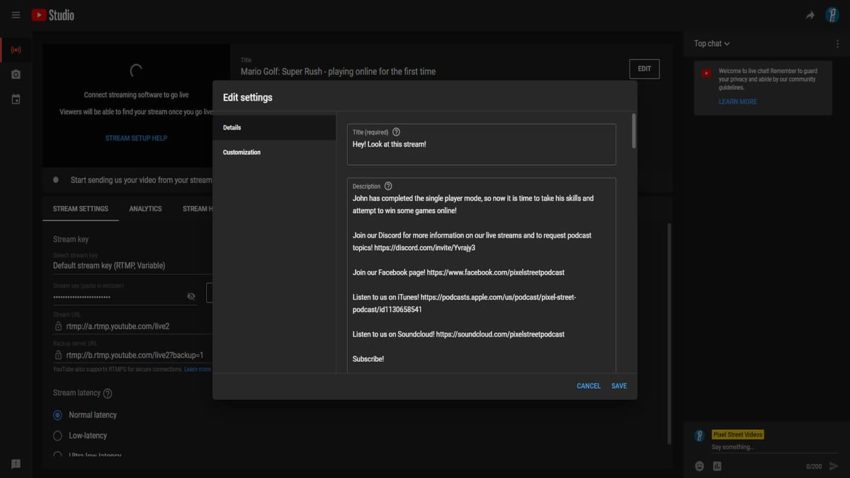Click Learn More in live chat notice
The image size is (850, 478).
pos(737,102)
